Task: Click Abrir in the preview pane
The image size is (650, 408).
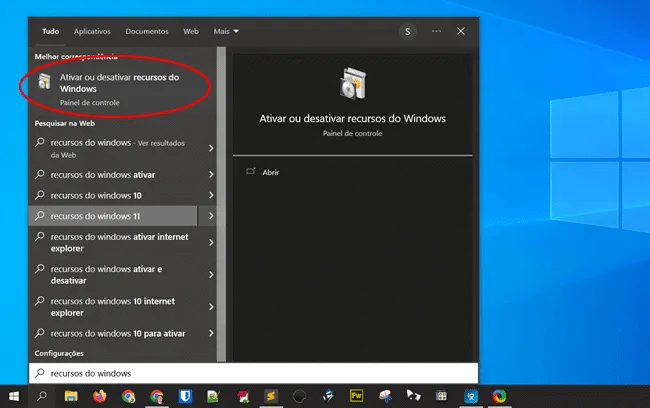Action: click(x=271, y=172)
